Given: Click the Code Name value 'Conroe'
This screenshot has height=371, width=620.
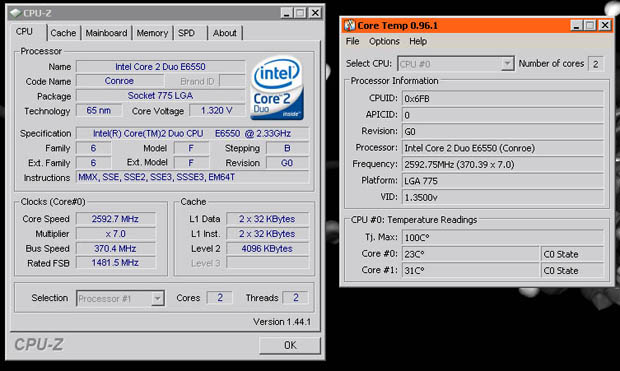Looking at the screenshot, I should [x=119, y=81].
